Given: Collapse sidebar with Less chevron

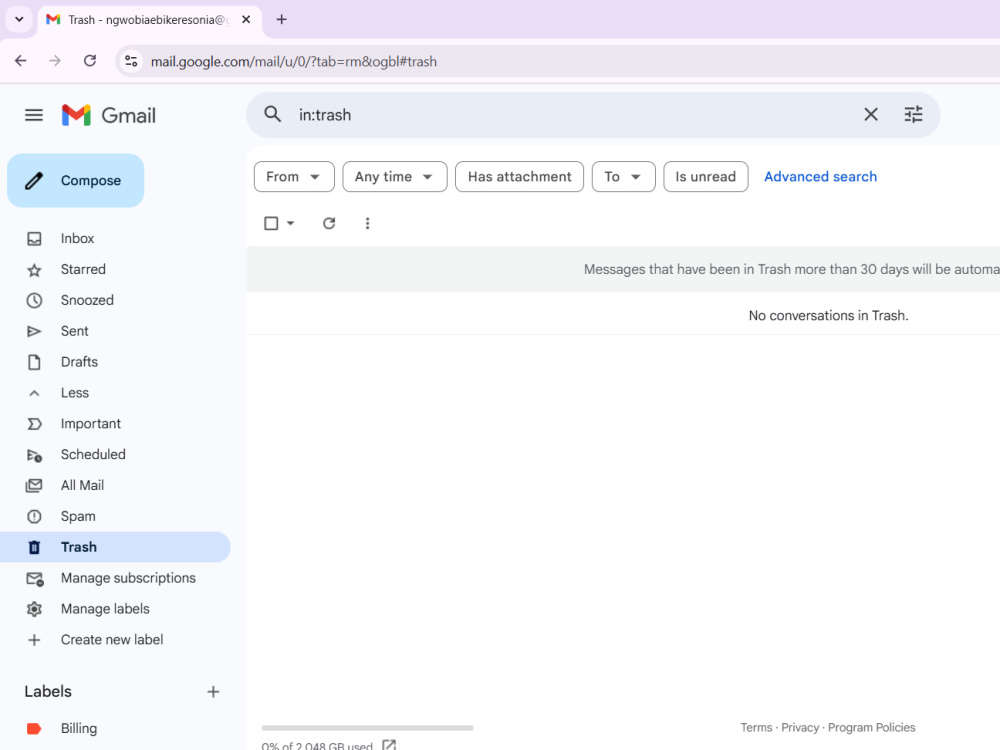Looking at the screenshot, I should click(34, 393).
